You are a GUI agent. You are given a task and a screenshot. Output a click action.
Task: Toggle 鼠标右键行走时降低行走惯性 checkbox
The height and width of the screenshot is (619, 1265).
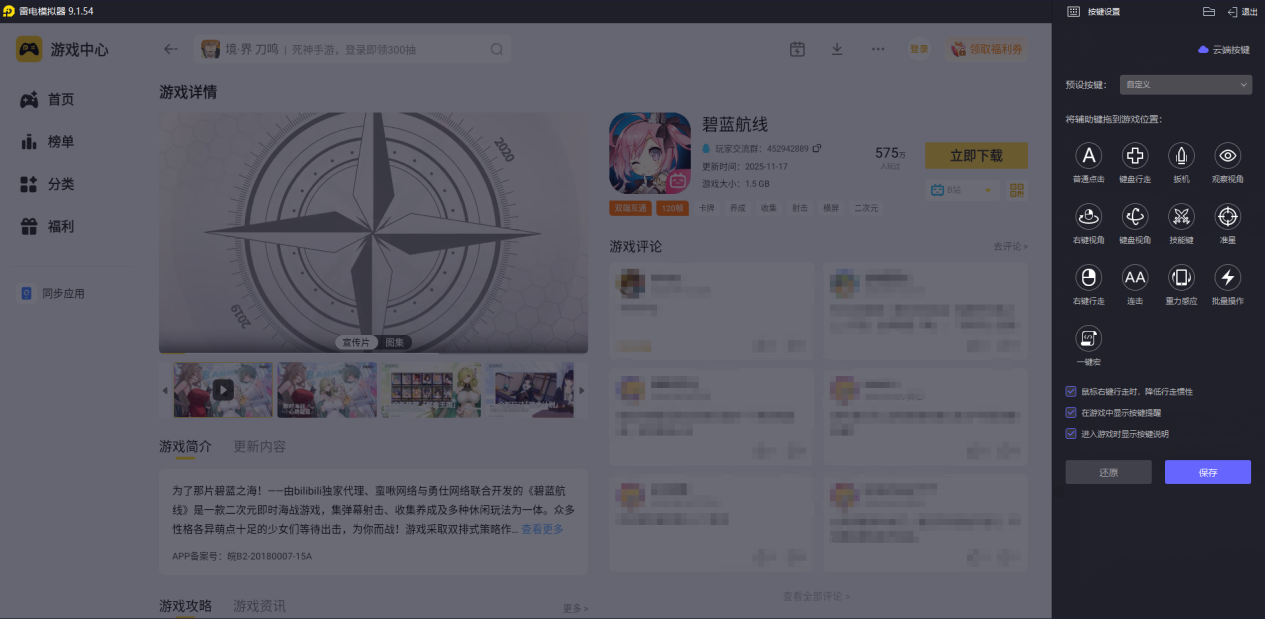click(1070, 391)
